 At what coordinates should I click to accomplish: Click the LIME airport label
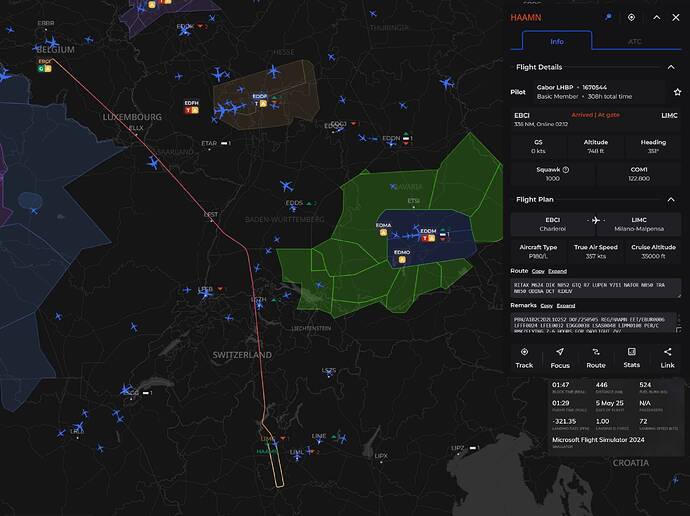click(x=319, y=436)
